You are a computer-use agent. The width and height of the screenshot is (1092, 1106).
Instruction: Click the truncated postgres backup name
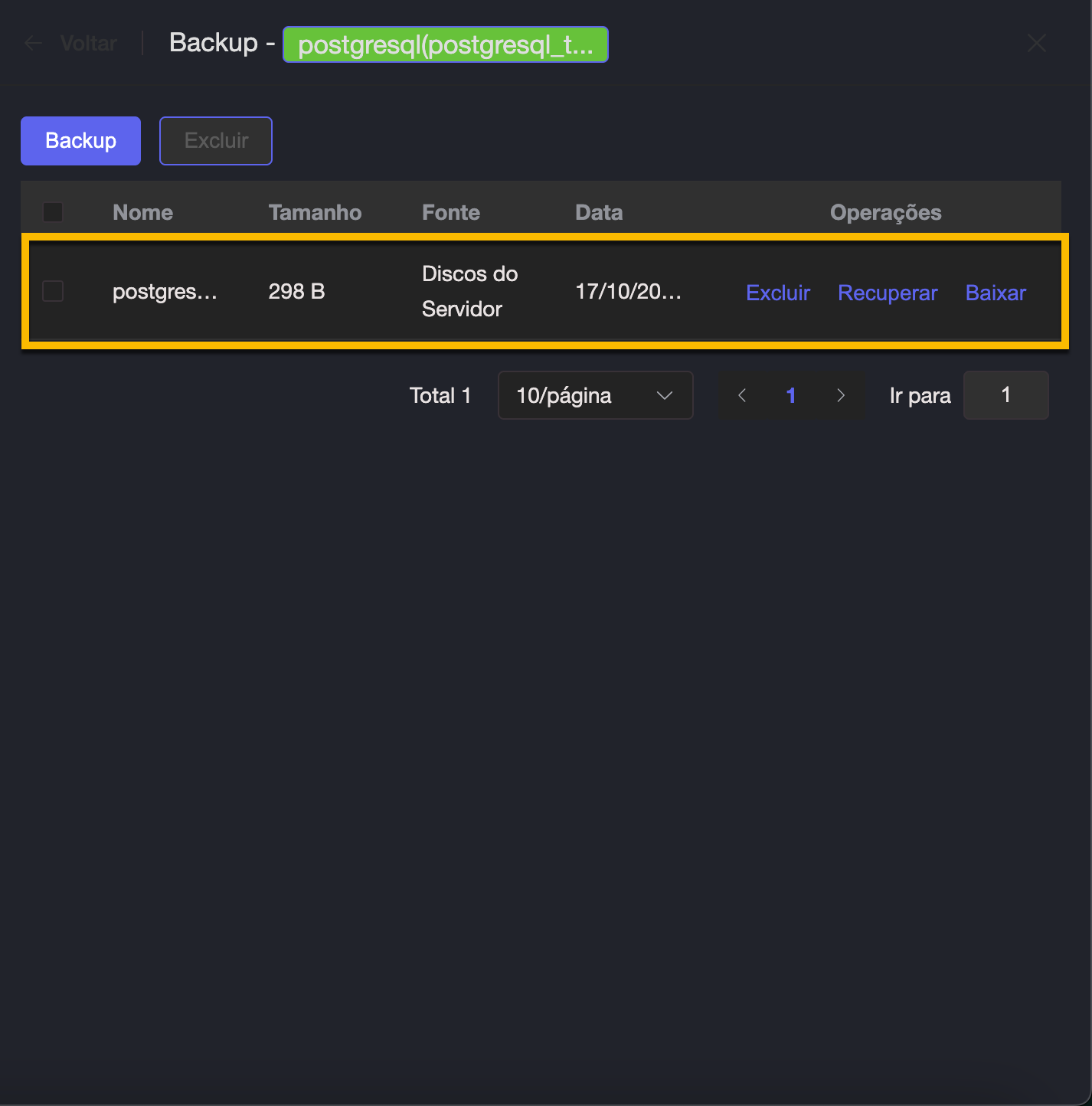click(165, 291)
